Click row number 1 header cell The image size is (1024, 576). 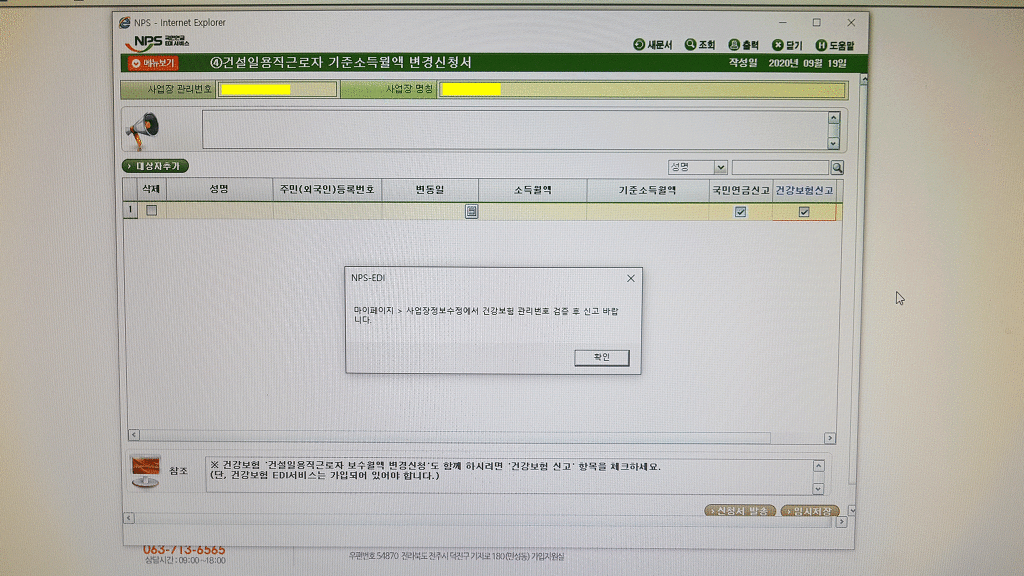pyautogui.click(x=130, y=210)
